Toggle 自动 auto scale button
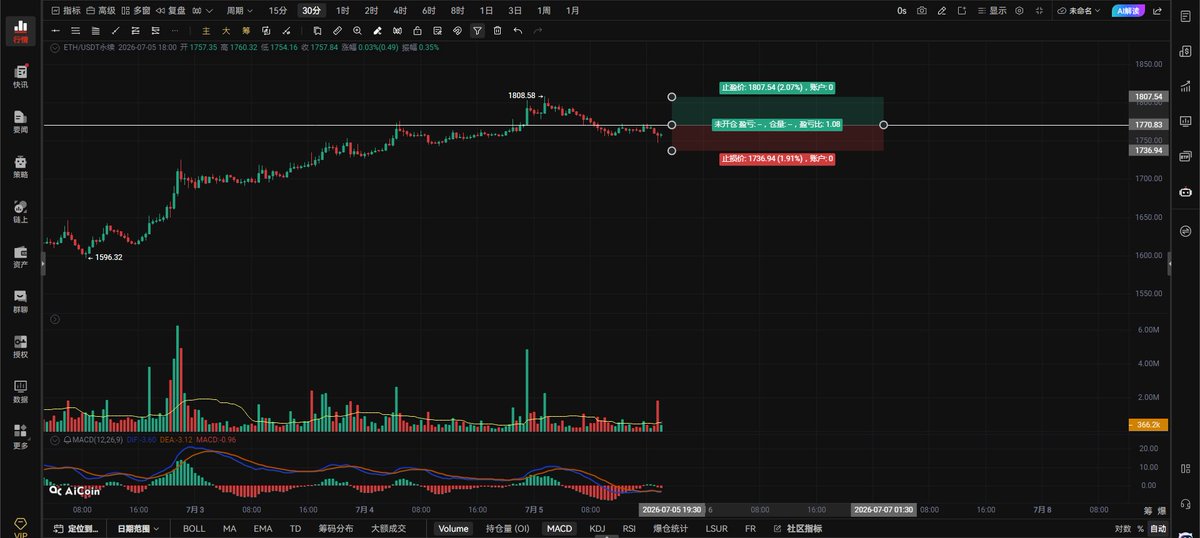The height and width of the screenshot is (538, 1200). pos(1158,528)
